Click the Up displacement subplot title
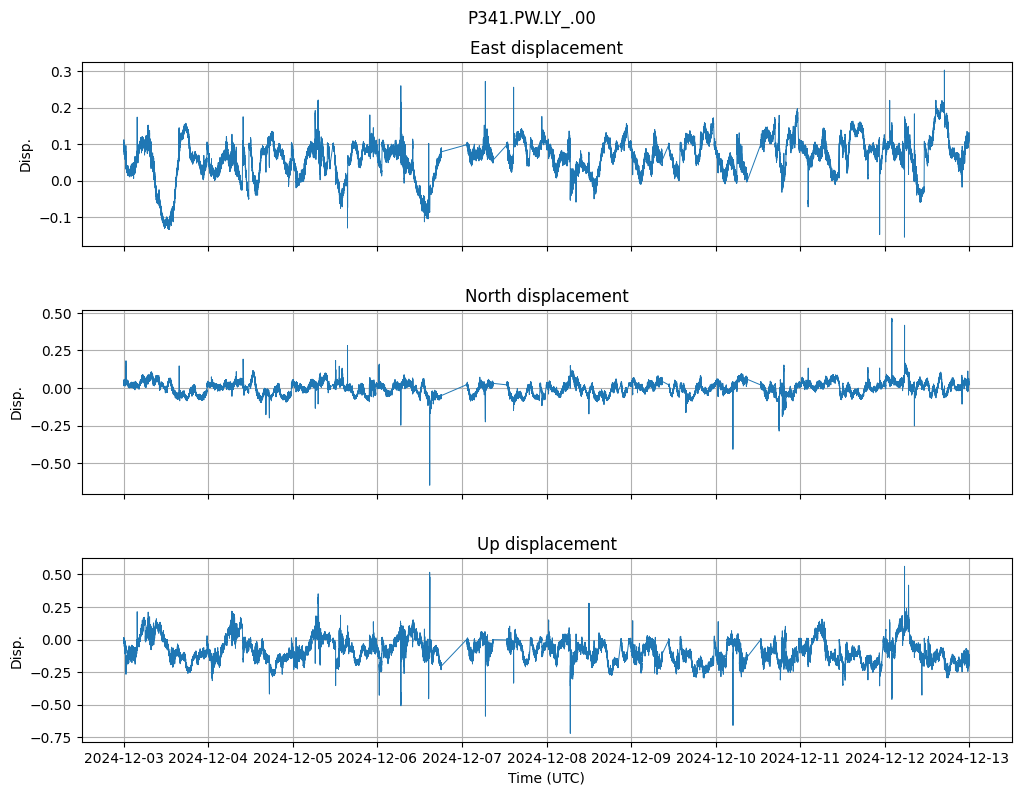 coord(546,544)
